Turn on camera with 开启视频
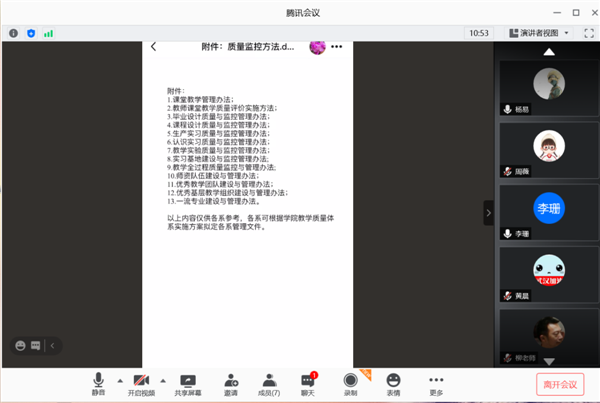 [x=142, y=384]
